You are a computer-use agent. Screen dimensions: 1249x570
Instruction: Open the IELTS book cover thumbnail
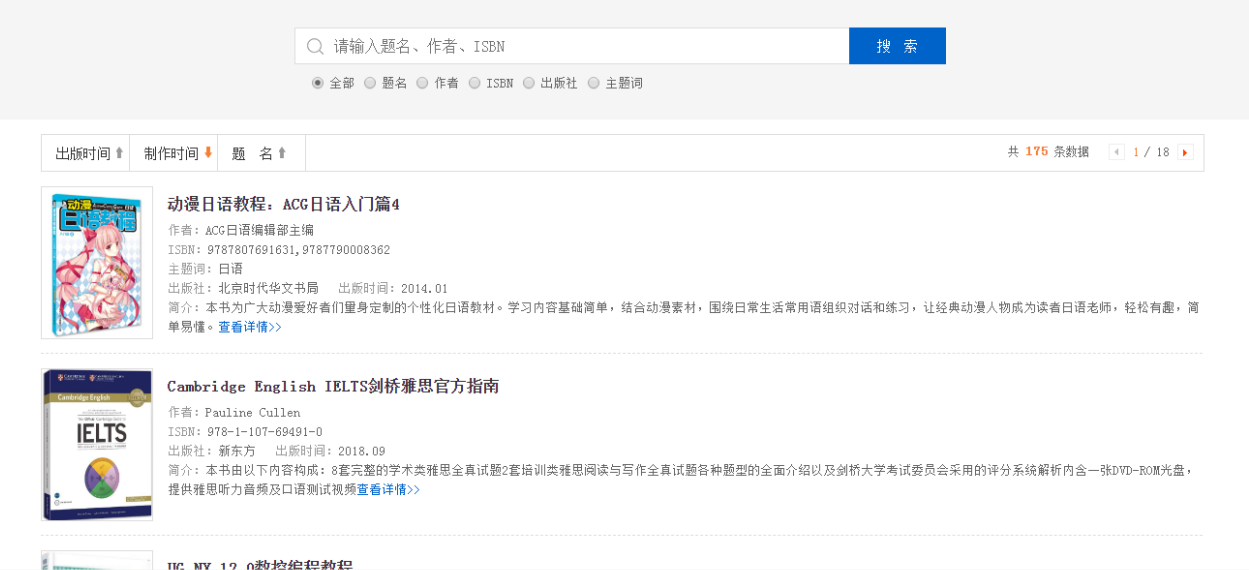(97, 444)
